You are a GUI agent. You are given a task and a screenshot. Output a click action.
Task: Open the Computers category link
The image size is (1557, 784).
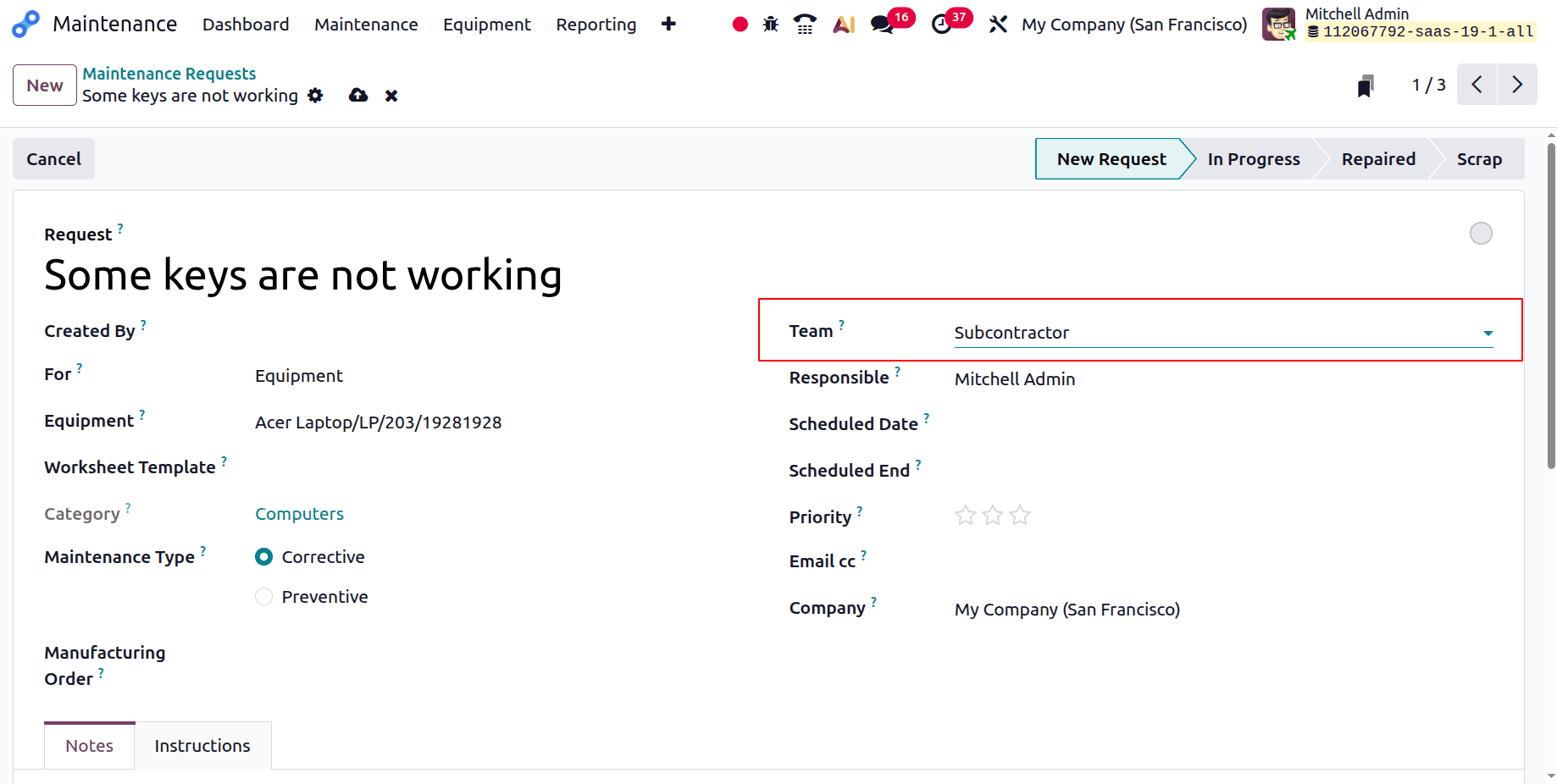(299, 514)
